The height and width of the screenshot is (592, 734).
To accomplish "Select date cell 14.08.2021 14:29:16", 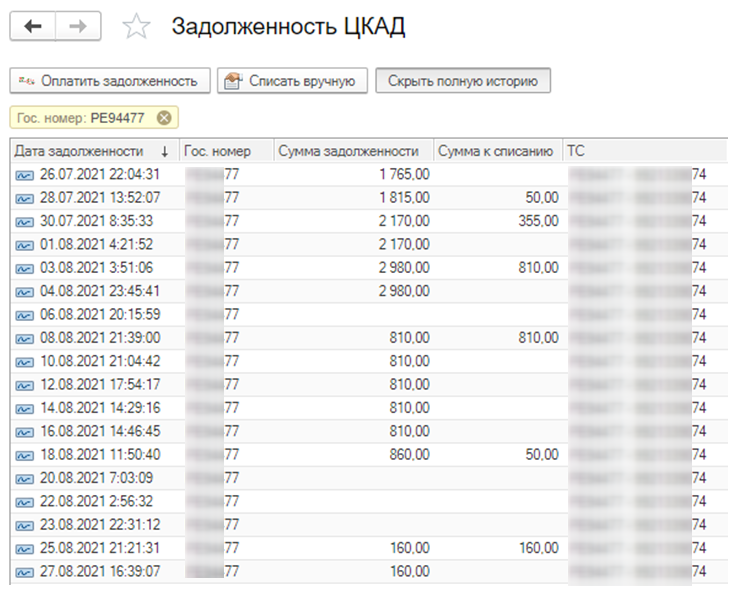I will click(100, 408).
